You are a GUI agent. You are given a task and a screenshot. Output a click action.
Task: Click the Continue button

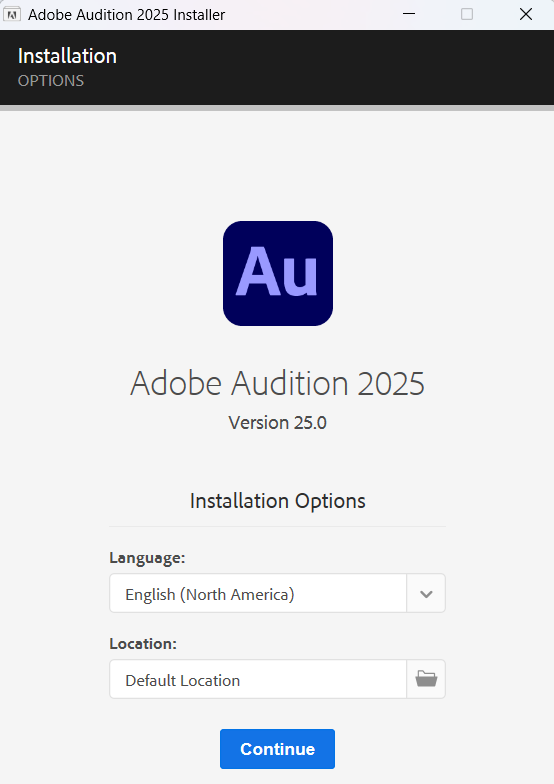click(277, 748)
